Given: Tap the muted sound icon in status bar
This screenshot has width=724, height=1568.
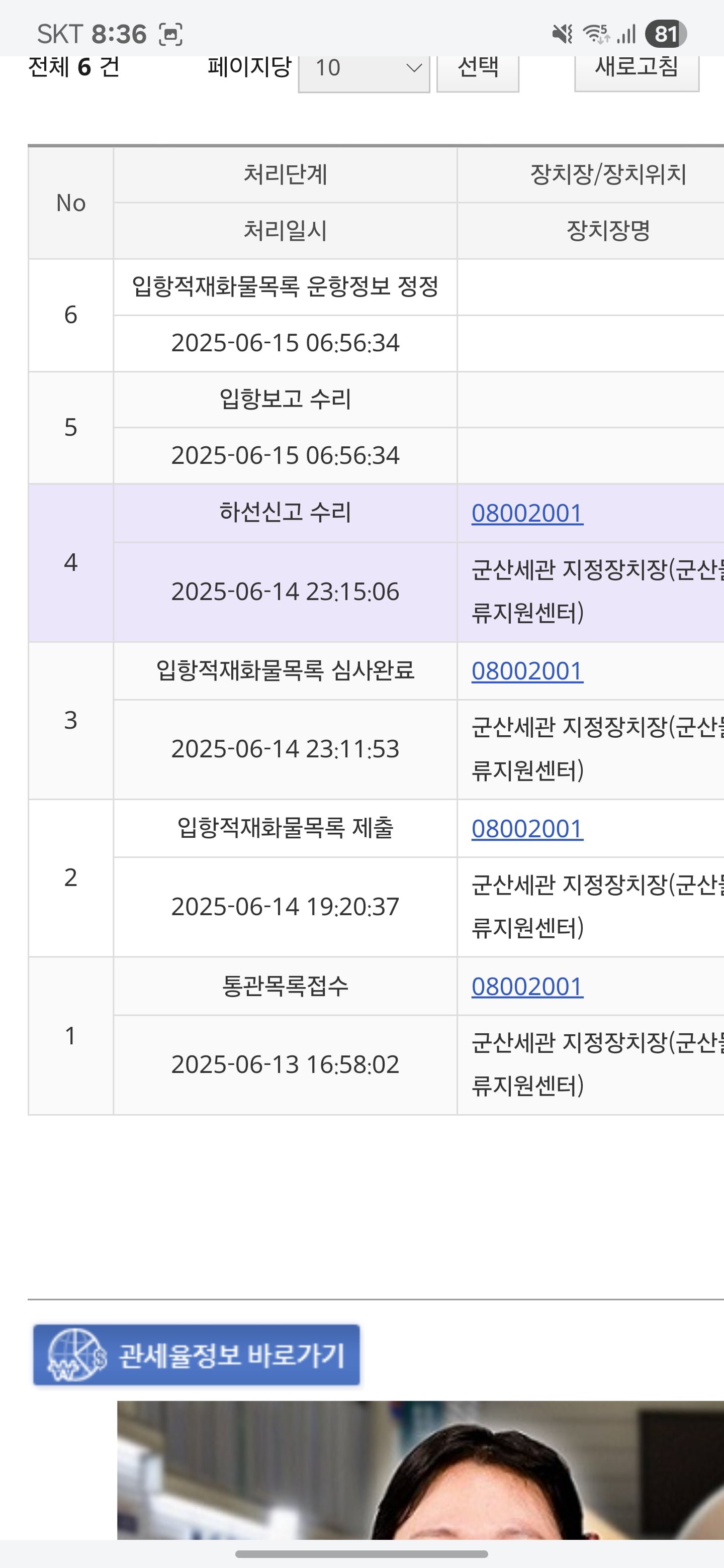Looking at the screenshot, I should tap(562, 34).
